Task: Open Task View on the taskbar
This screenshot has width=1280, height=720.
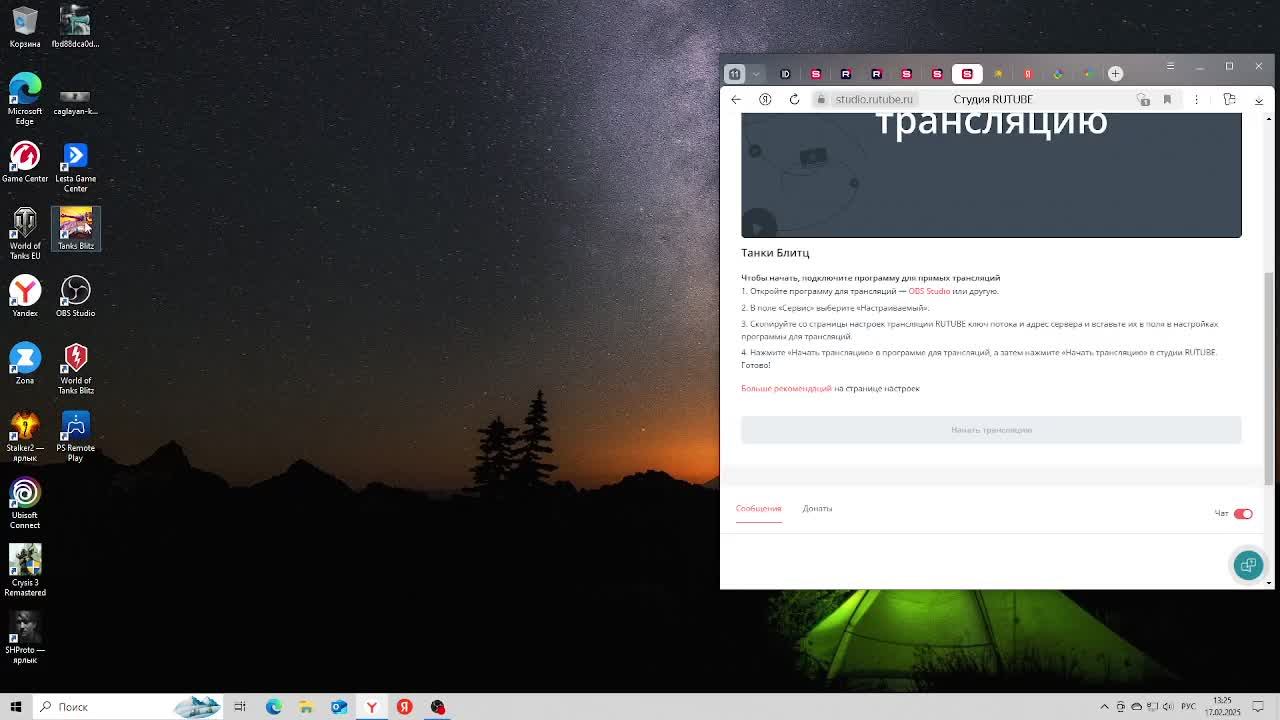Action: tap(240, 707)
